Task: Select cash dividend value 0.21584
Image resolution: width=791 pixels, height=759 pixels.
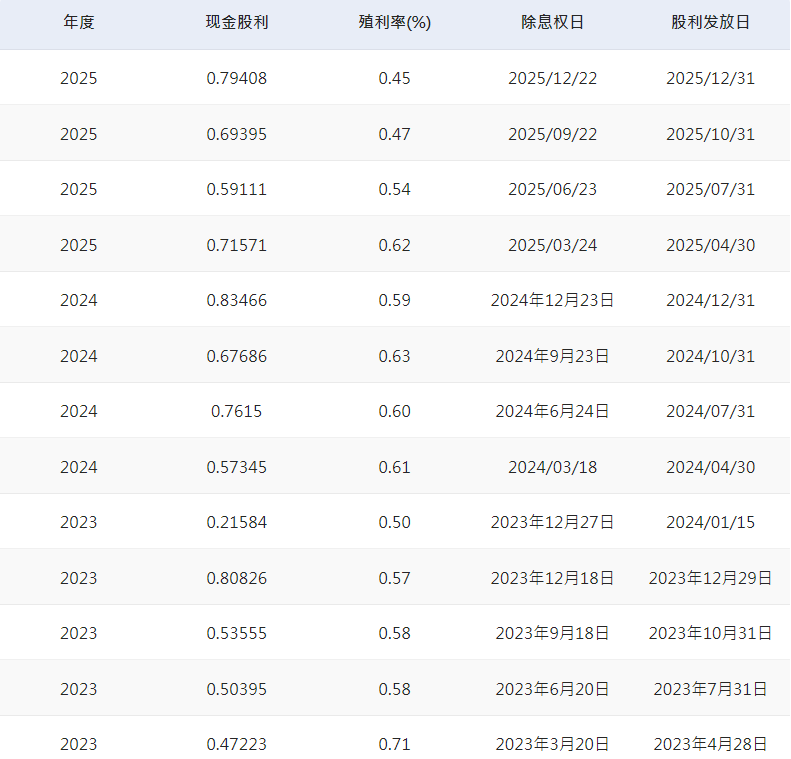Action: (237, 522)
